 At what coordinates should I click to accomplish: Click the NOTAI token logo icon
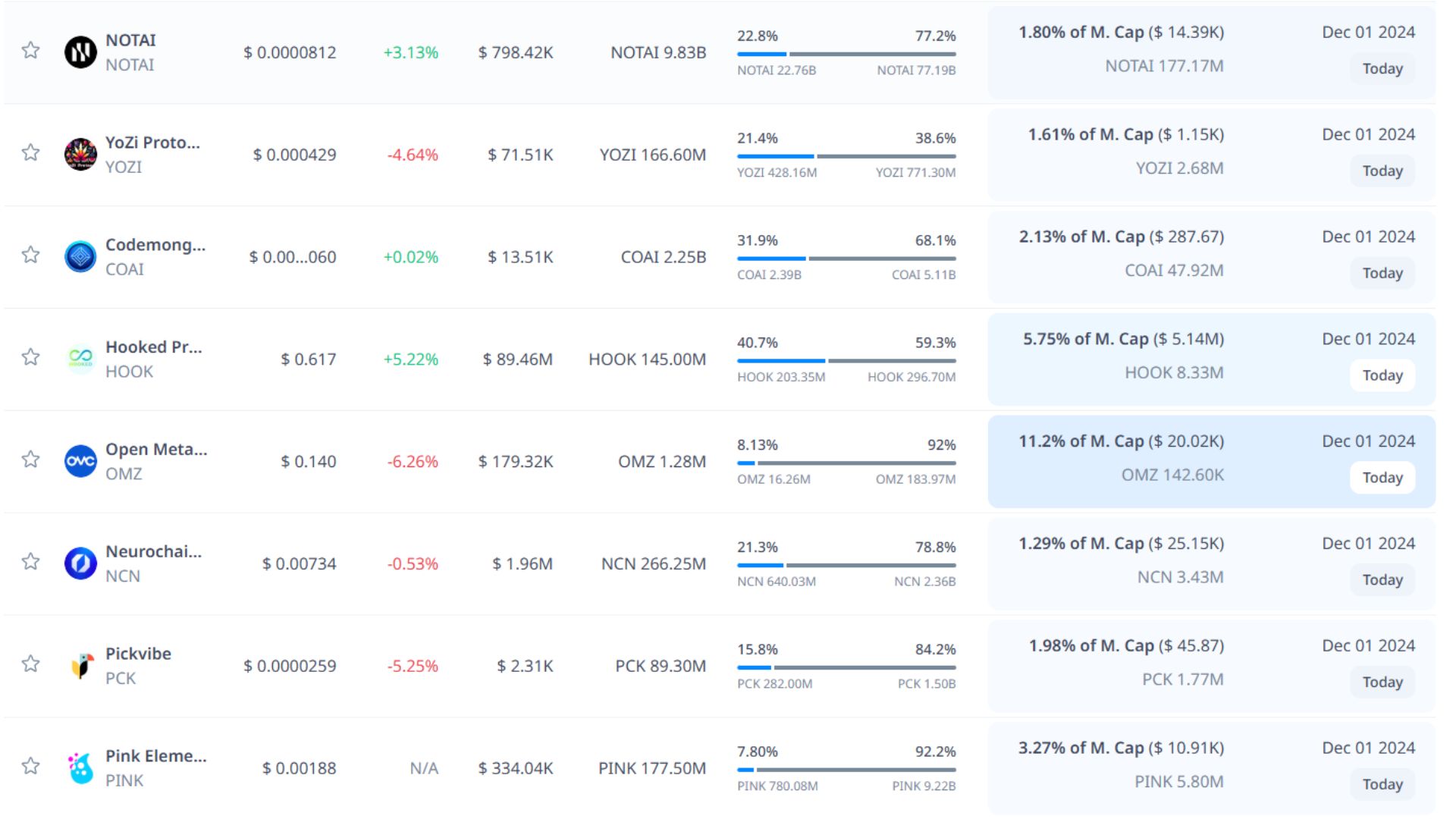pyautogui.click(x=80, y=52)
